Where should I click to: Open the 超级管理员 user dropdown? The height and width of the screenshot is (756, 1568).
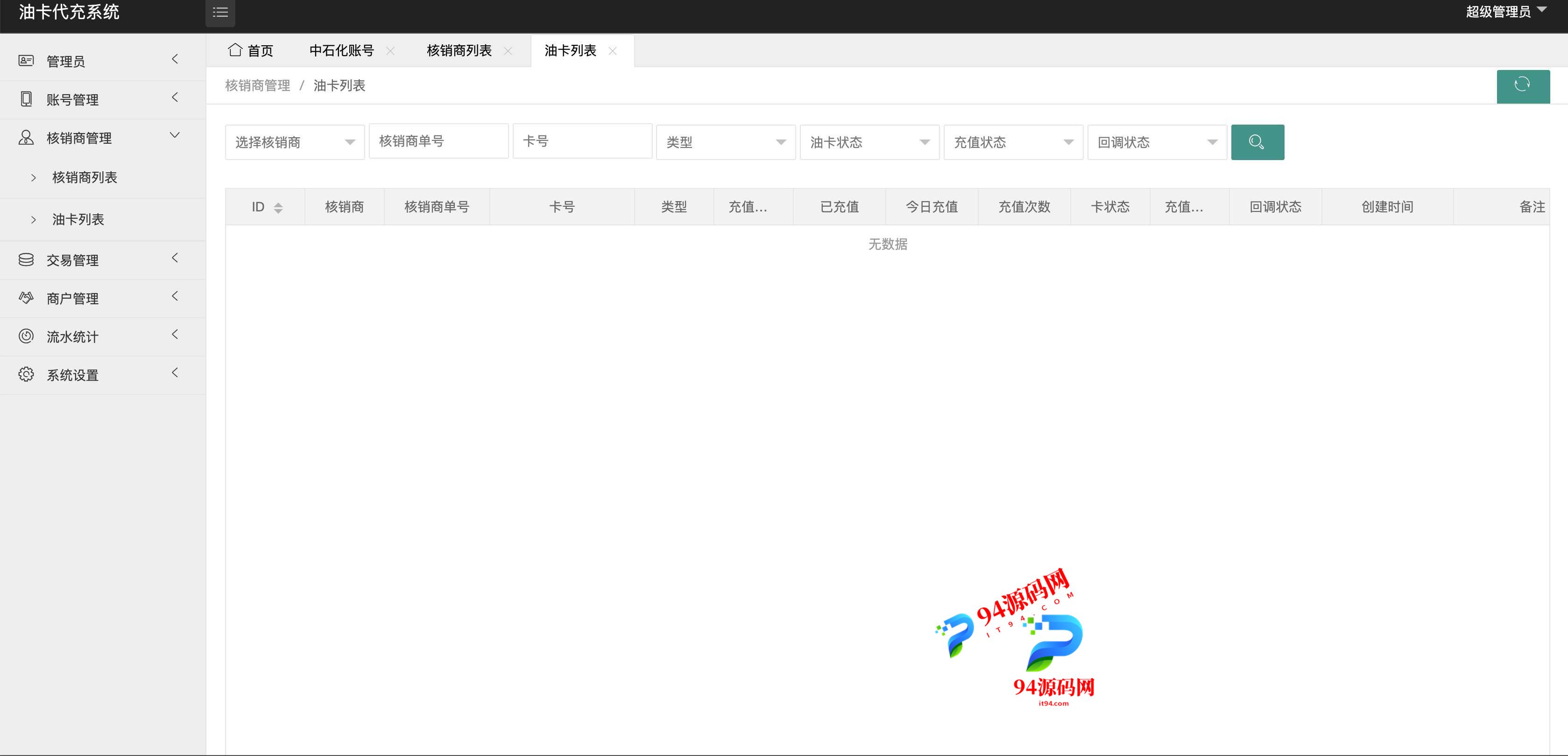1506,12
